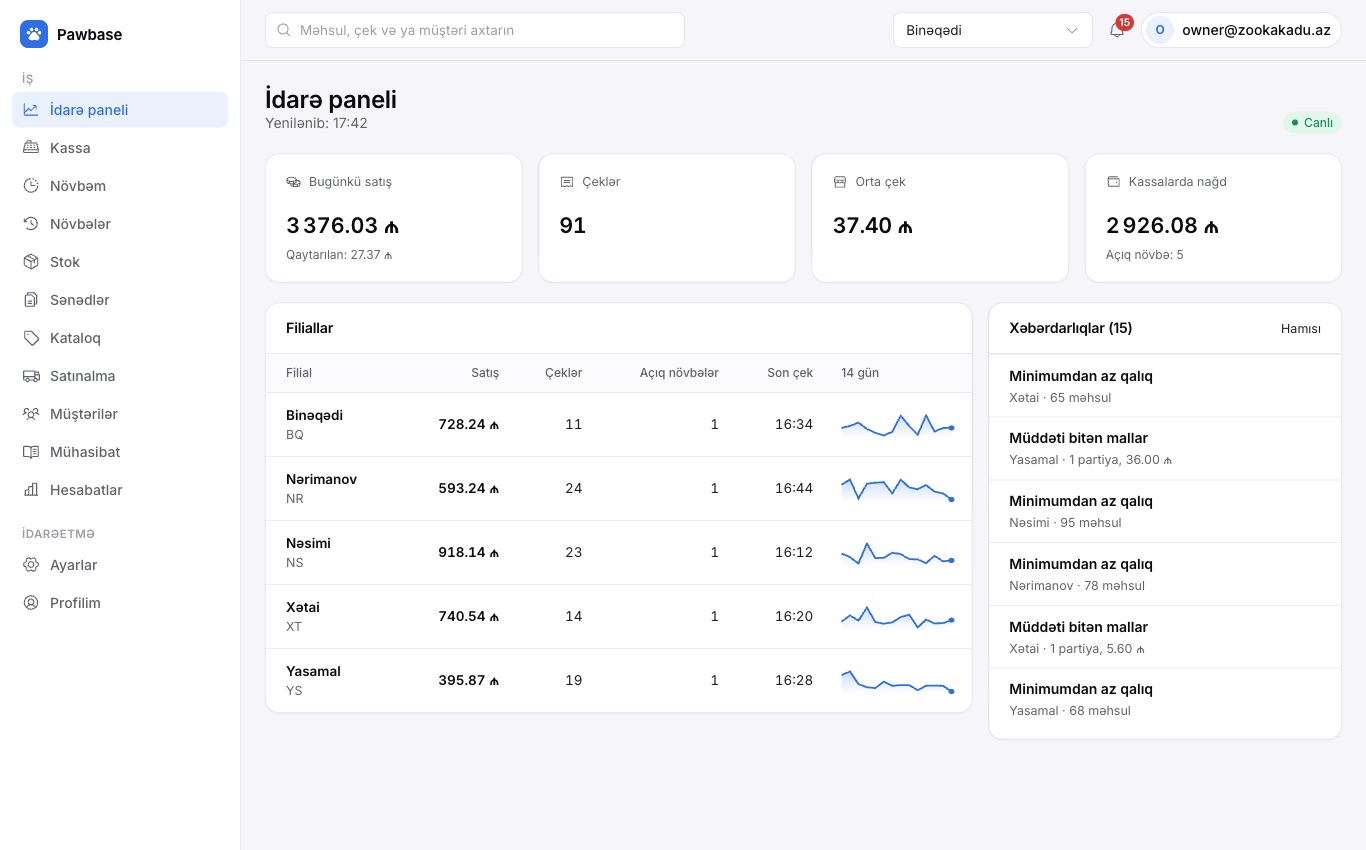The height and width of the screenshot is (850, 1366).
Task: Open the Binəqədi branch dropdown
Action: tap(992, 30)
